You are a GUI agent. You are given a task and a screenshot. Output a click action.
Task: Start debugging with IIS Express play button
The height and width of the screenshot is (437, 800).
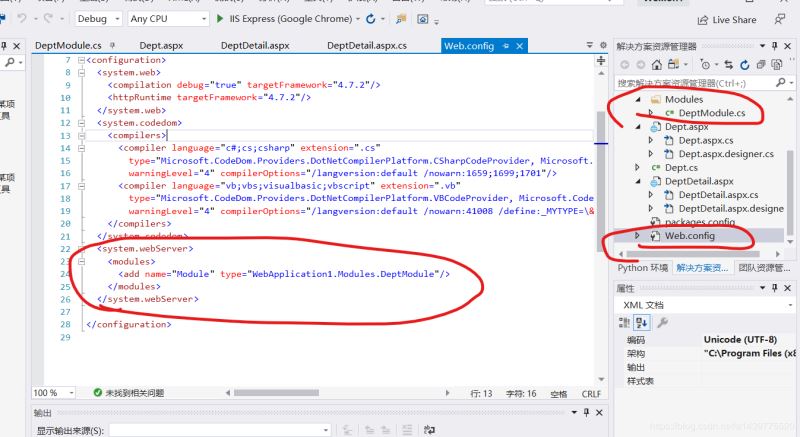[220, 19]
